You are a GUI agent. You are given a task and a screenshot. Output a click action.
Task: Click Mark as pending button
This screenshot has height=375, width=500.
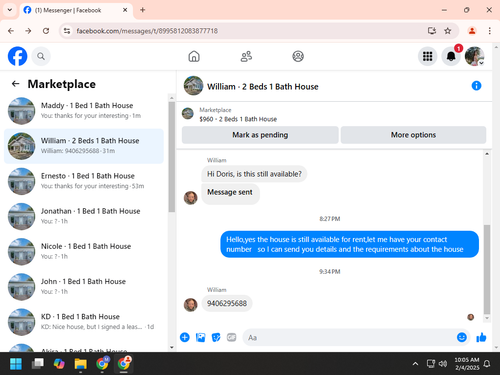coord(260,135)
